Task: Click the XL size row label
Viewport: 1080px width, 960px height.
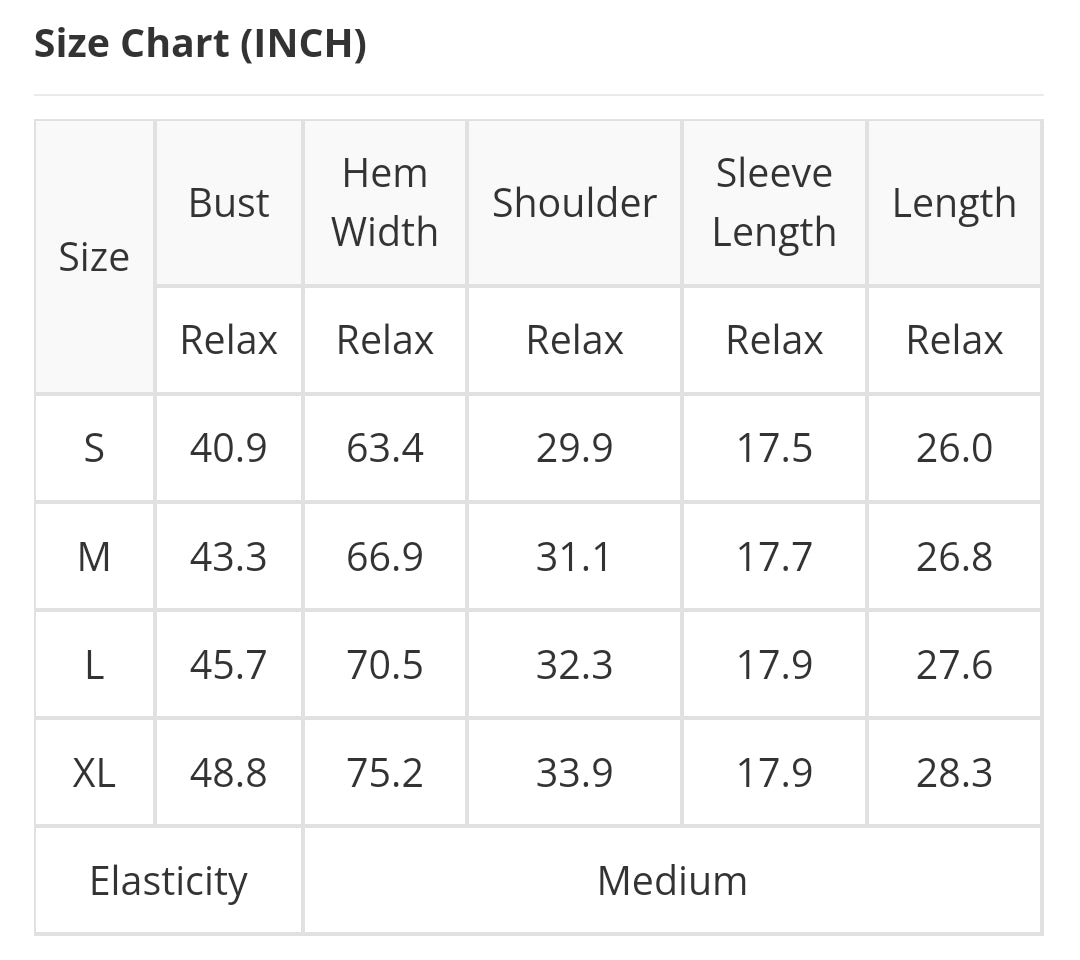Action: click(x=94, y=773)
